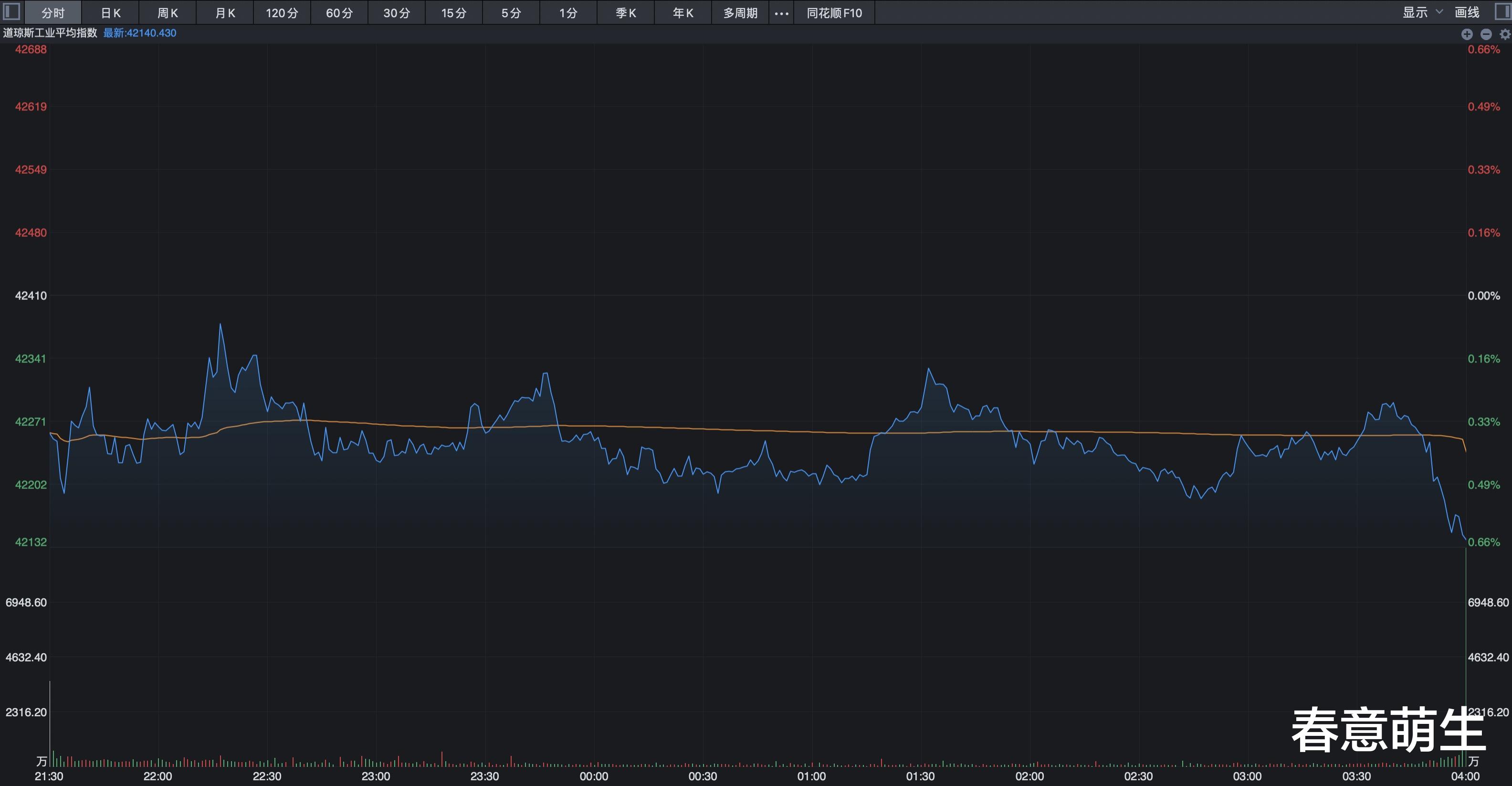
Task: Click the 最新:42140.430 latest price value
Action: [x=140, y=33]
